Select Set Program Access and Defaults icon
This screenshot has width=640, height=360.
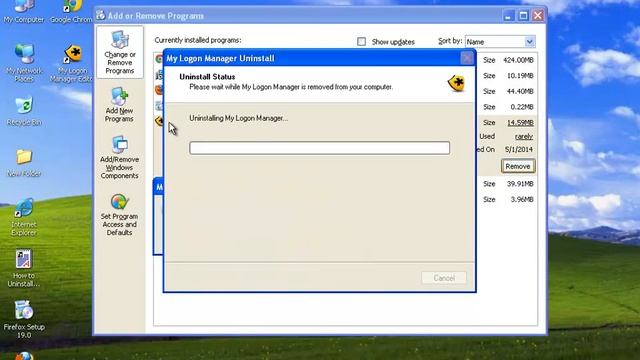119,214
